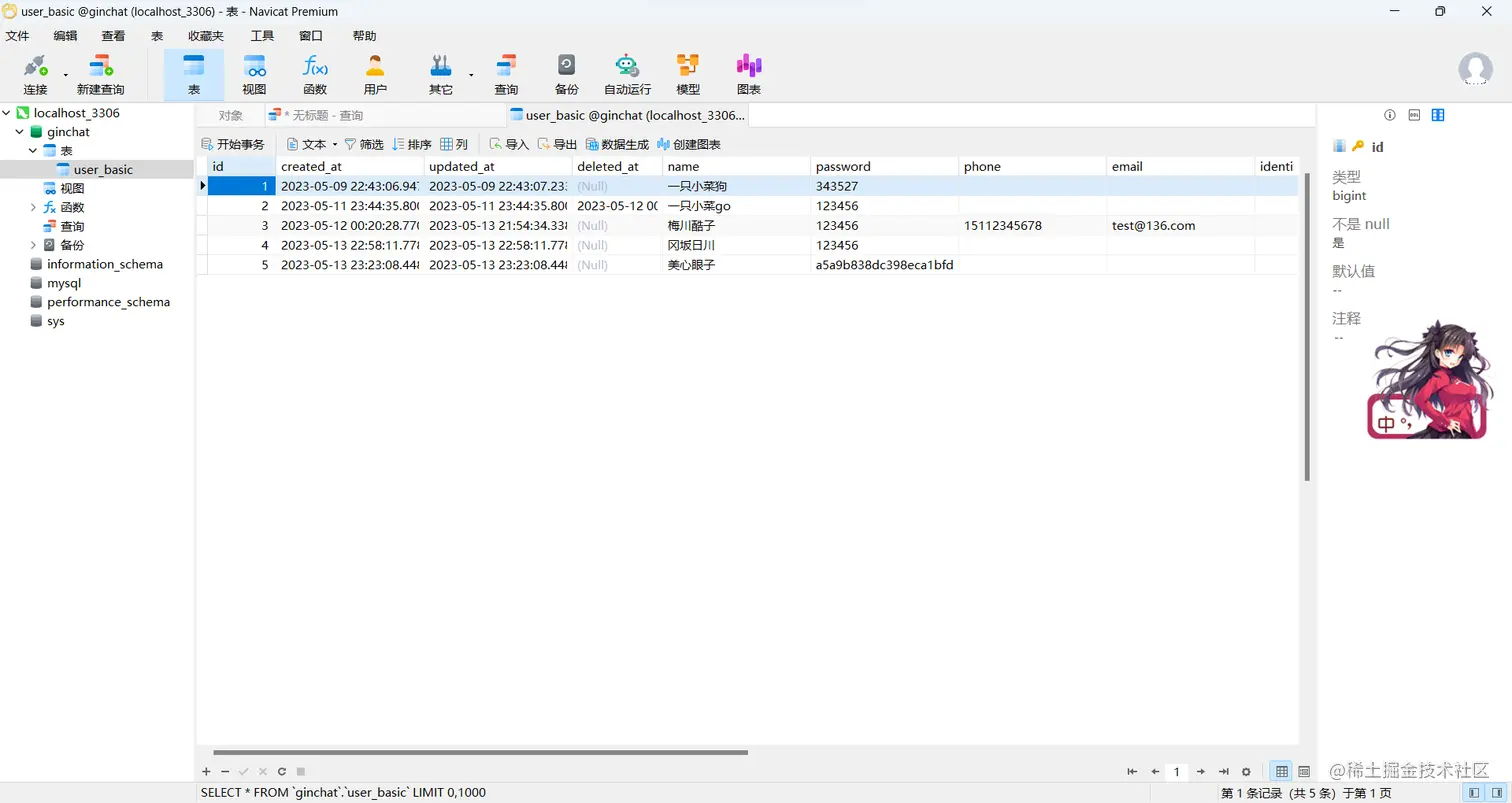Switch to form view of records
The height and width of the screenshot is (803, 1512).
tap(1304, 772)
